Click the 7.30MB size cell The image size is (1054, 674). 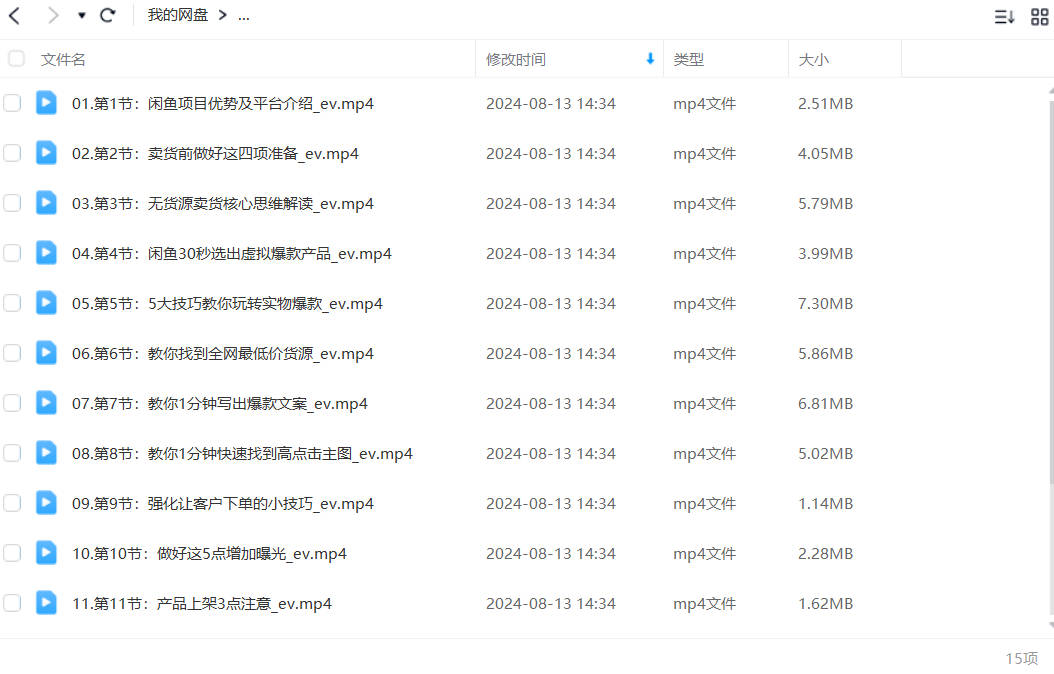pyautogui.click(x=825, y=304)
